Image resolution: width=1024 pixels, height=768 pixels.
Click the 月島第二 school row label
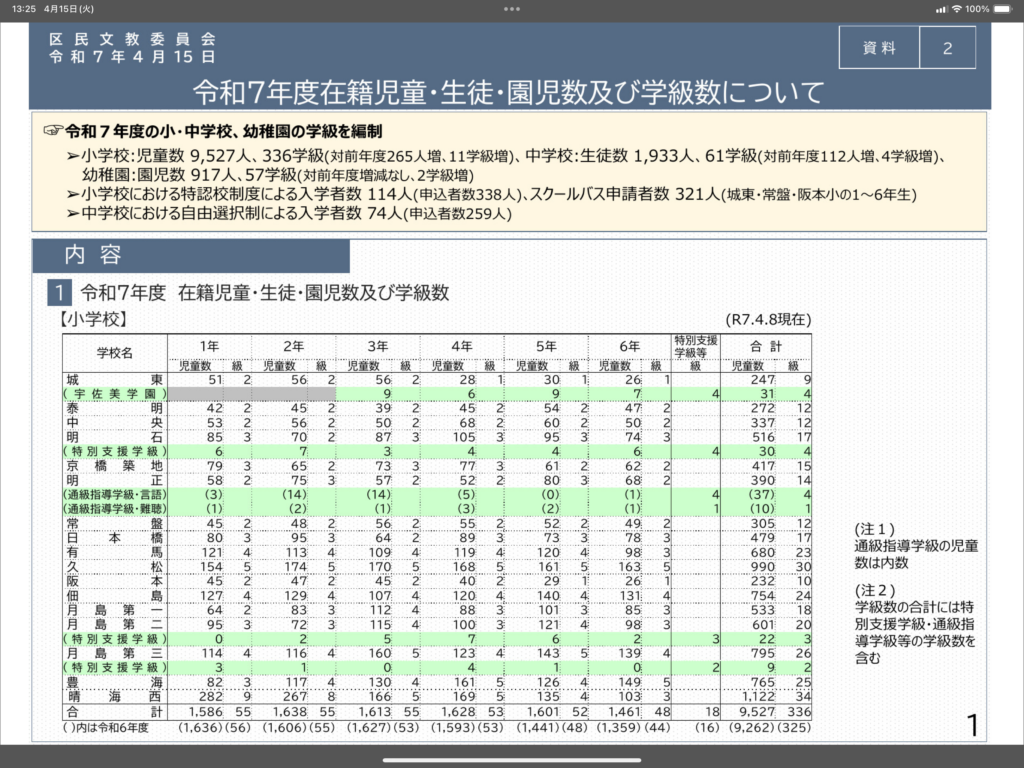[x=114, y=624]
